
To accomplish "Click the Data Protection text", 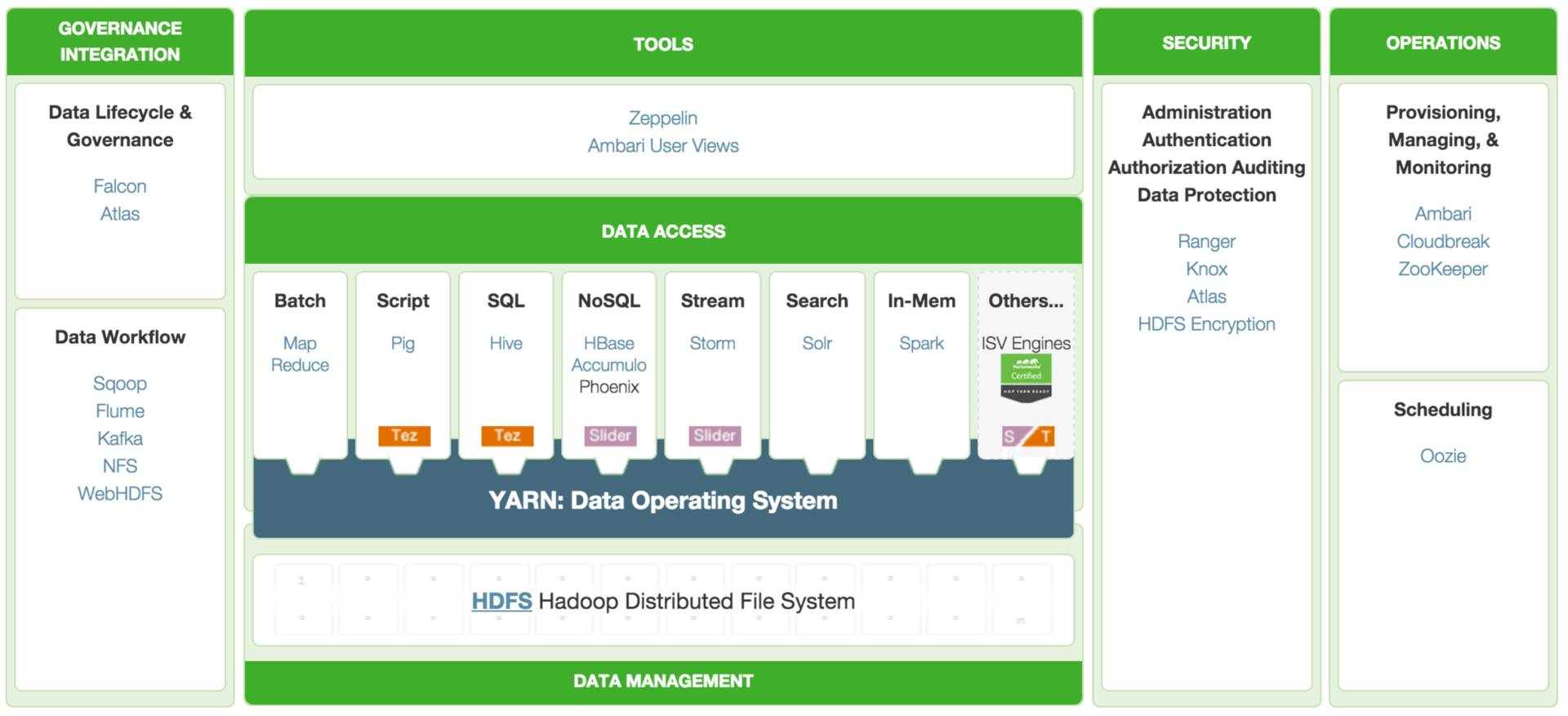I will tap(1206, 195).
